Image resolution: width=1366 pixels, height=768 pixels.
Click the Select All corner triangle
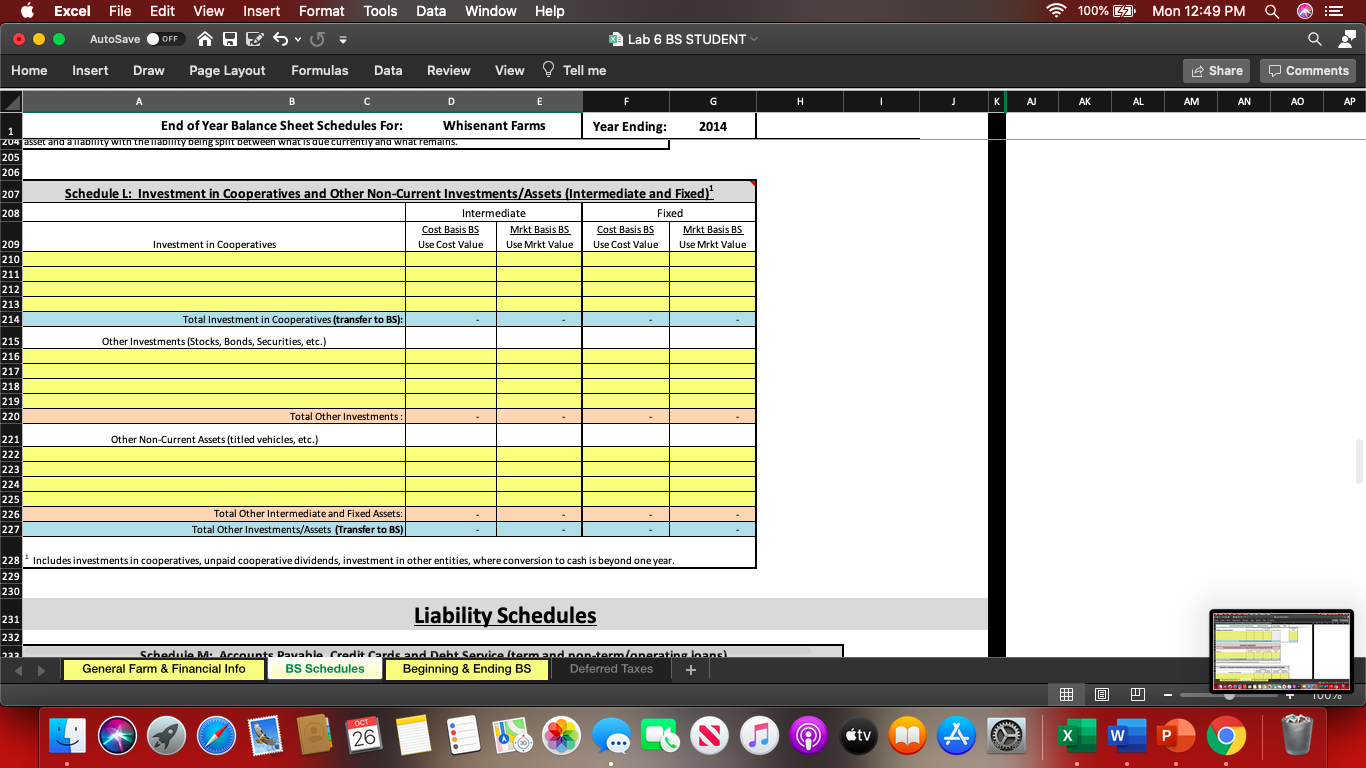(x=11, y=101)
